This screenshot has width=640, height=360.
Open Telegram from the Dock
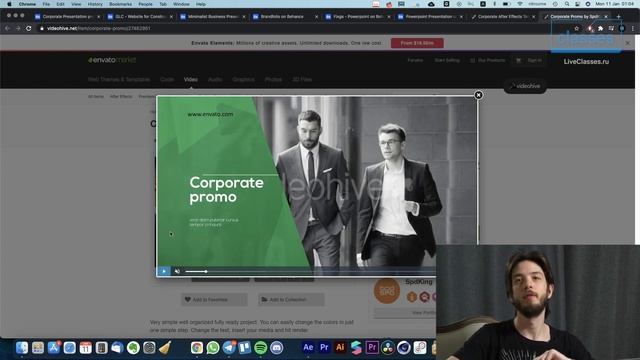229,347
